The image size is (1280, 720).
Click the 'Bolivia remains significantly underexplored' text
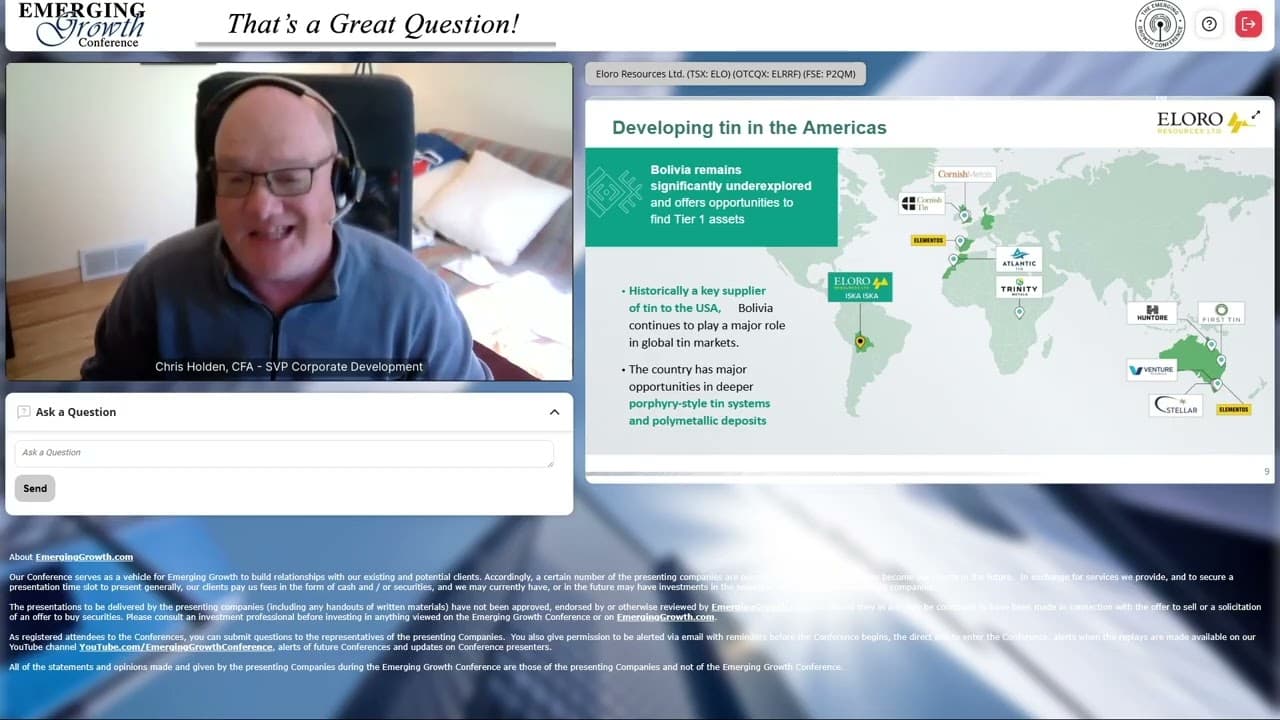pos(731,178)
